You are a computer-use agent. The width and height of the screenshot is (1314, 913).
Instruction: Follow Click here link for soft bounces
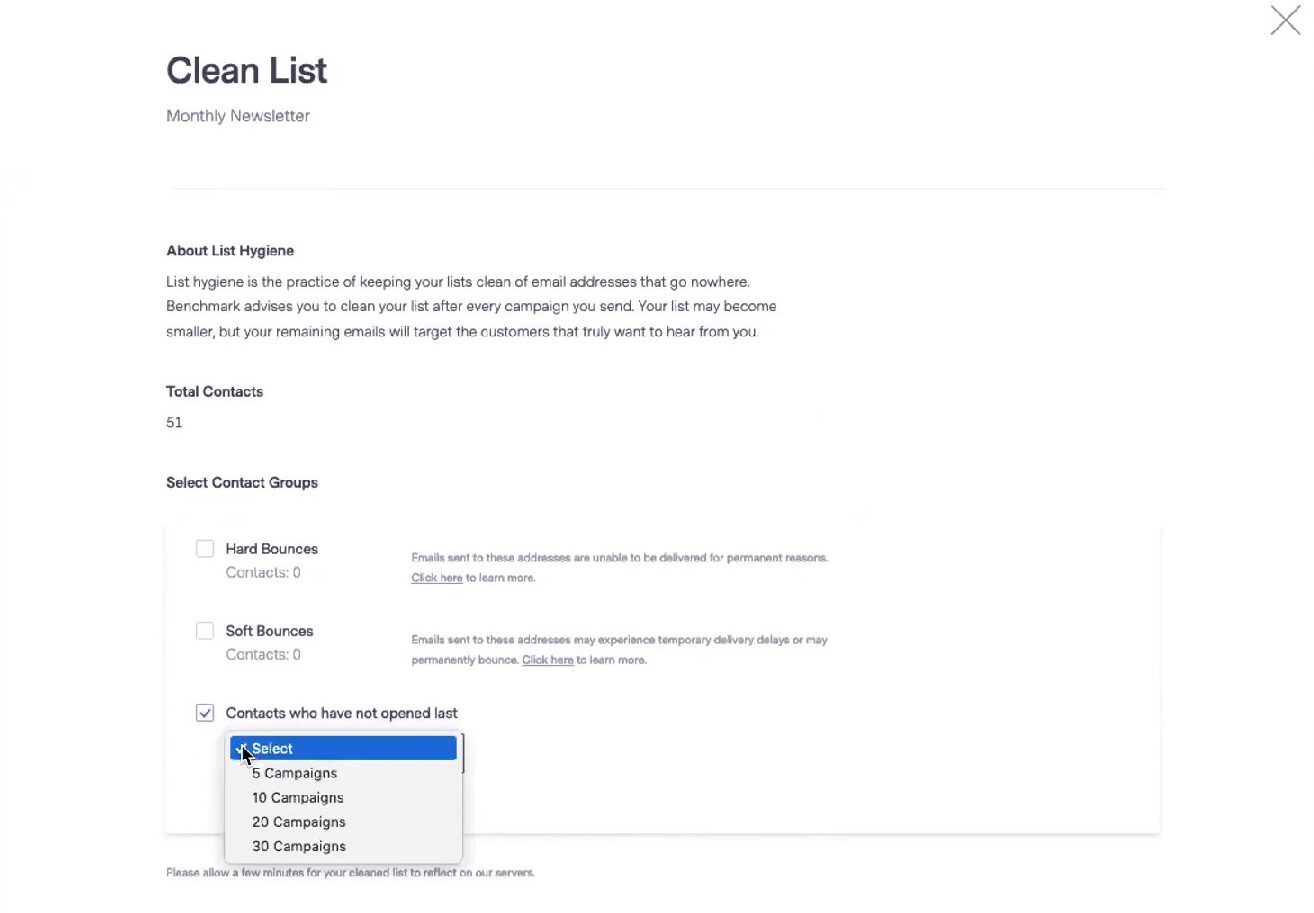coord(547,660)
